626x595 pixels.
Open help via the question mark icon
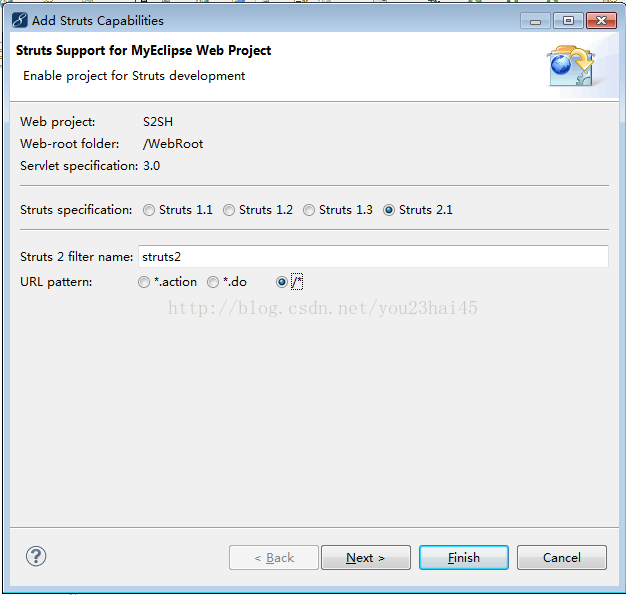(36, 556)
